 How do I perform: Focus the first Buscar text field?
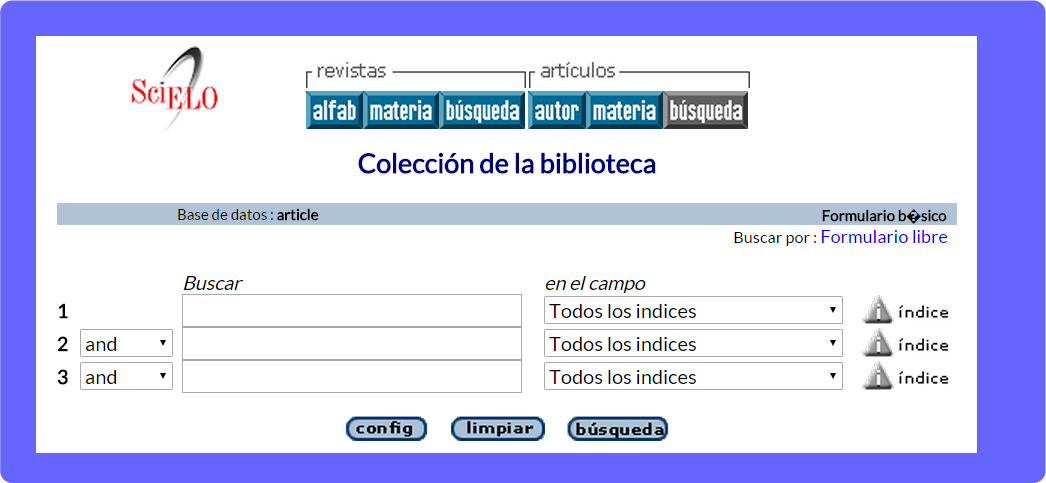[x=352, y=310]
